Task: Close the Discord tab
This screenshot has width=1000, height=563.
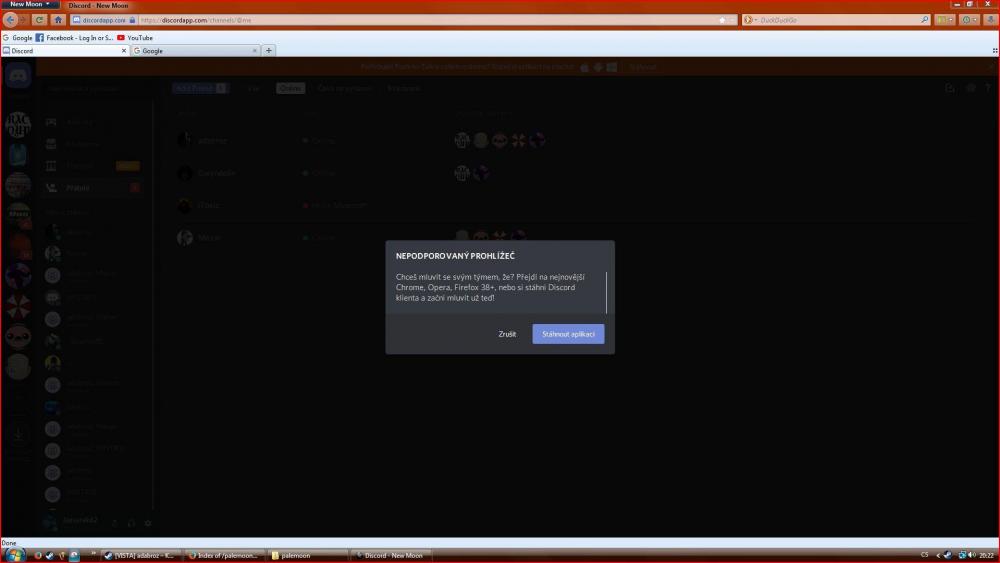Action: tap(124, 50)
